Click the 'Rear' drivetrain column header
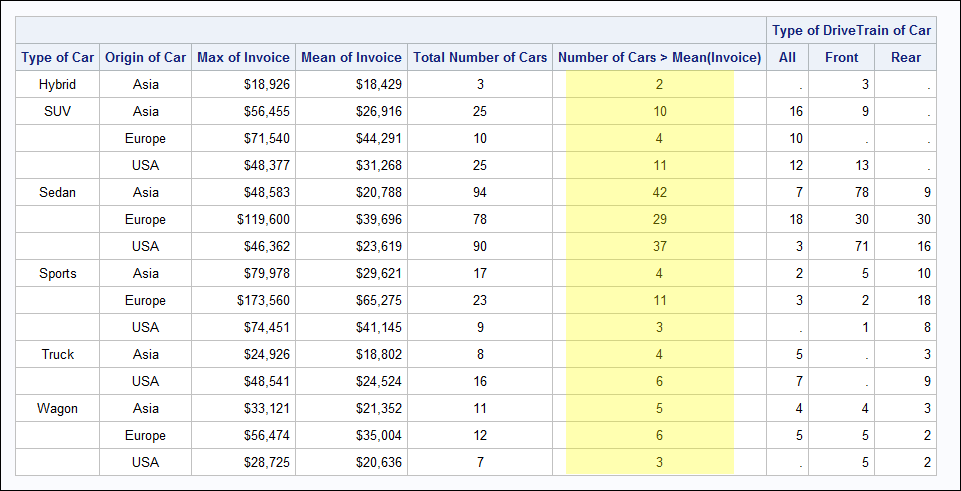The image size is (961, 491). (906, 57)
